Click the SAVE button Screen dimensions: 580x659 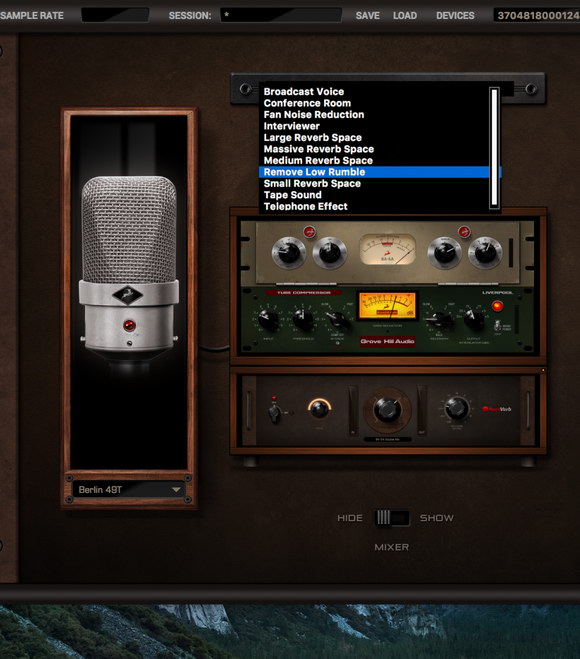[x=367, y=16]
